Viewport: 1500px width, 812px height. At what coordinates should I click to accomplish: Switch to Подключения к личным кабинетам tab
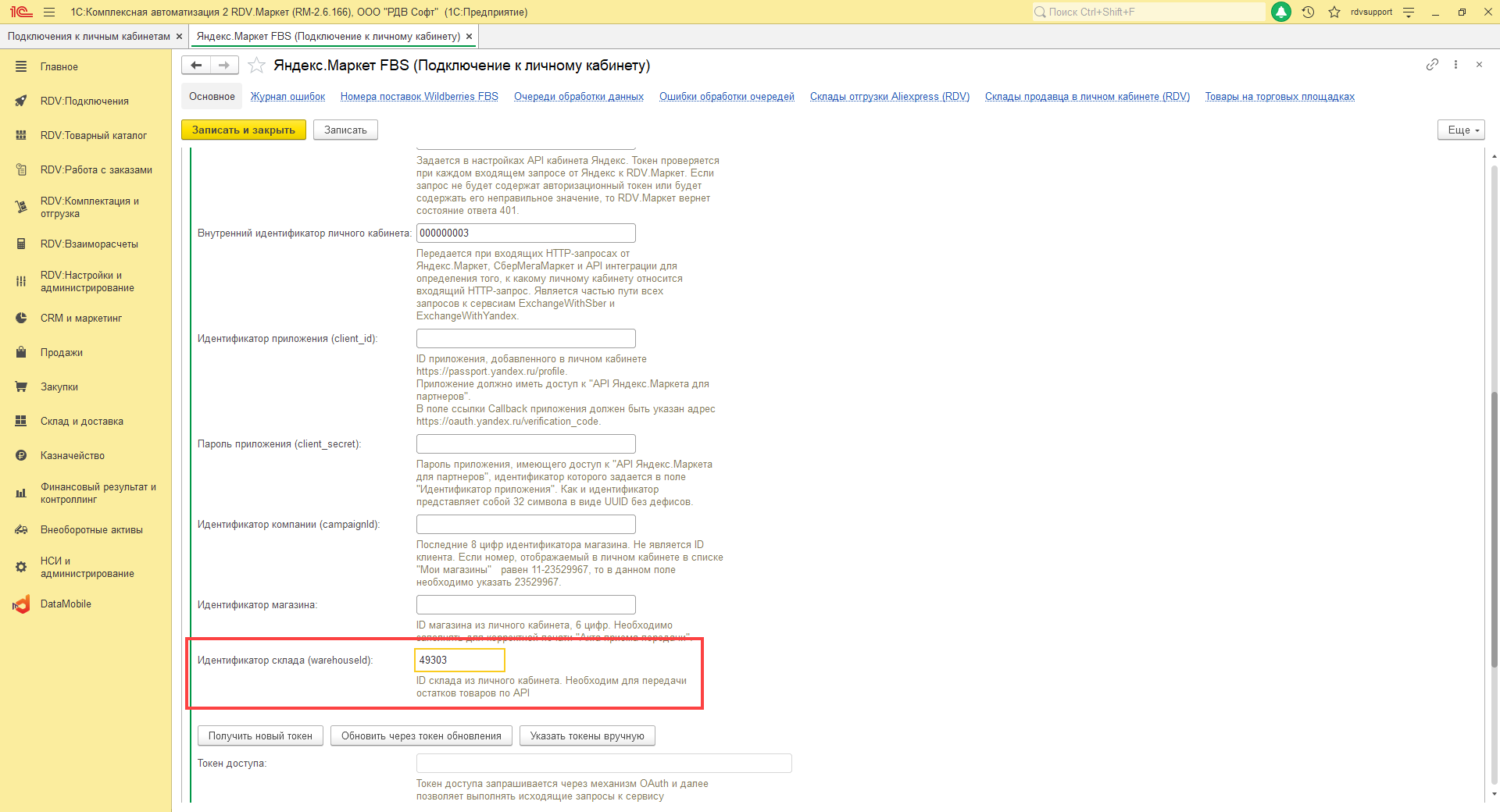[x=88, y=37]
